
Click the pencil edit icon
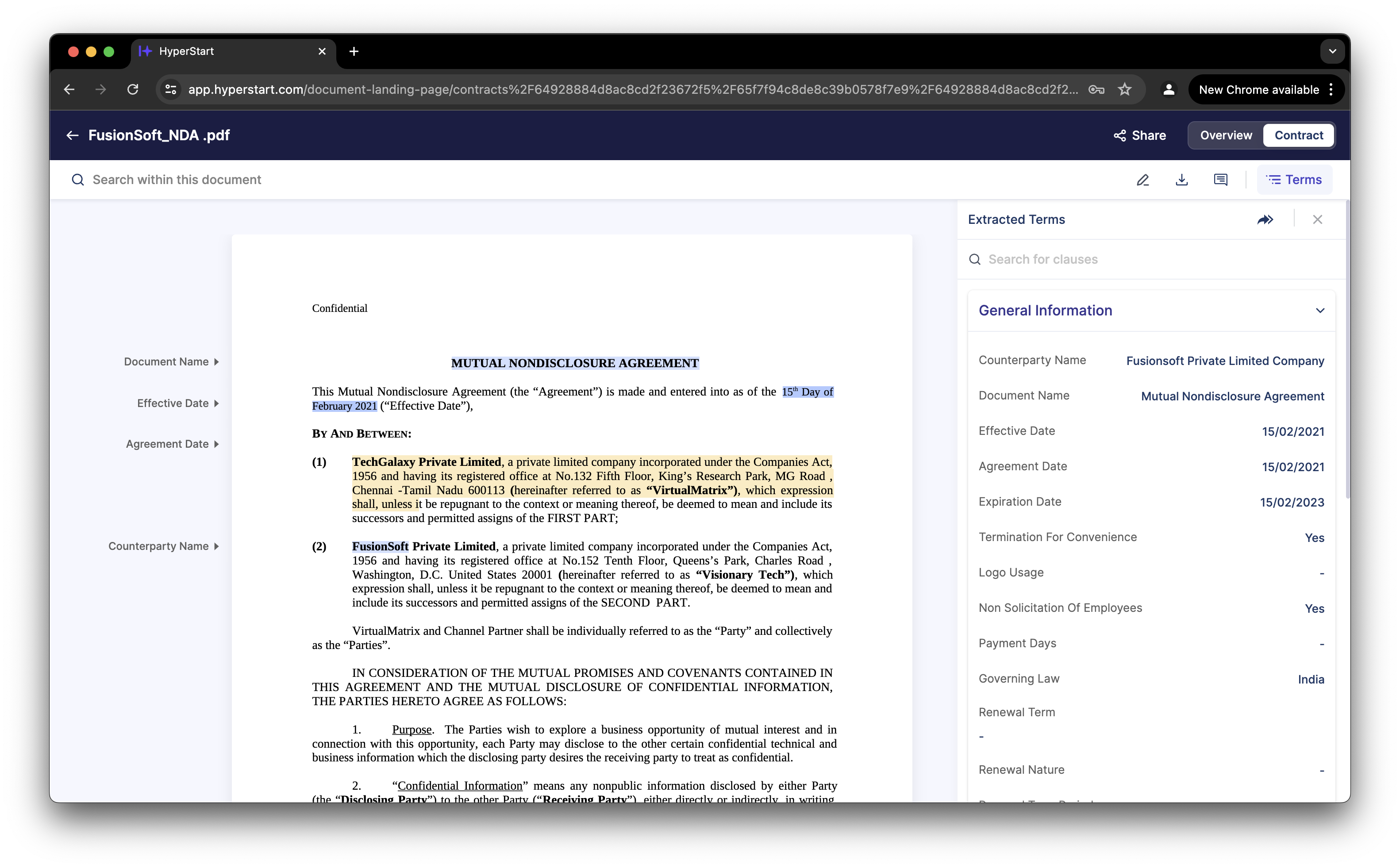click(1142, 180)
